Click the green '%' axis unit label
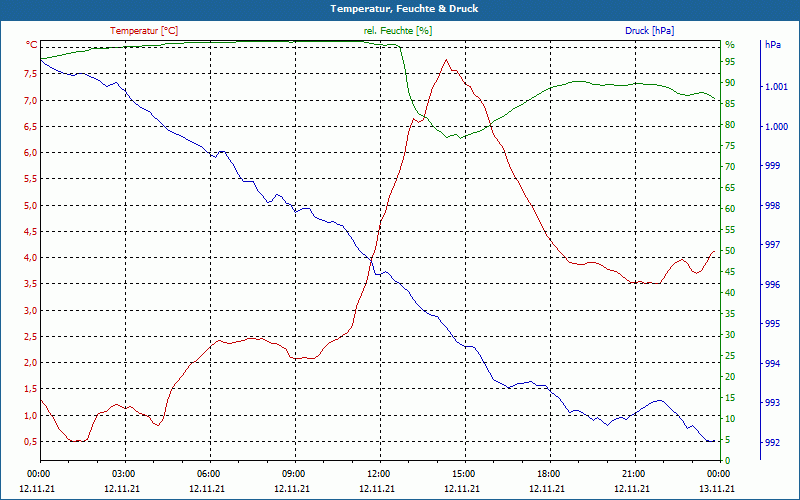The image size is (800, 500). 730,45
